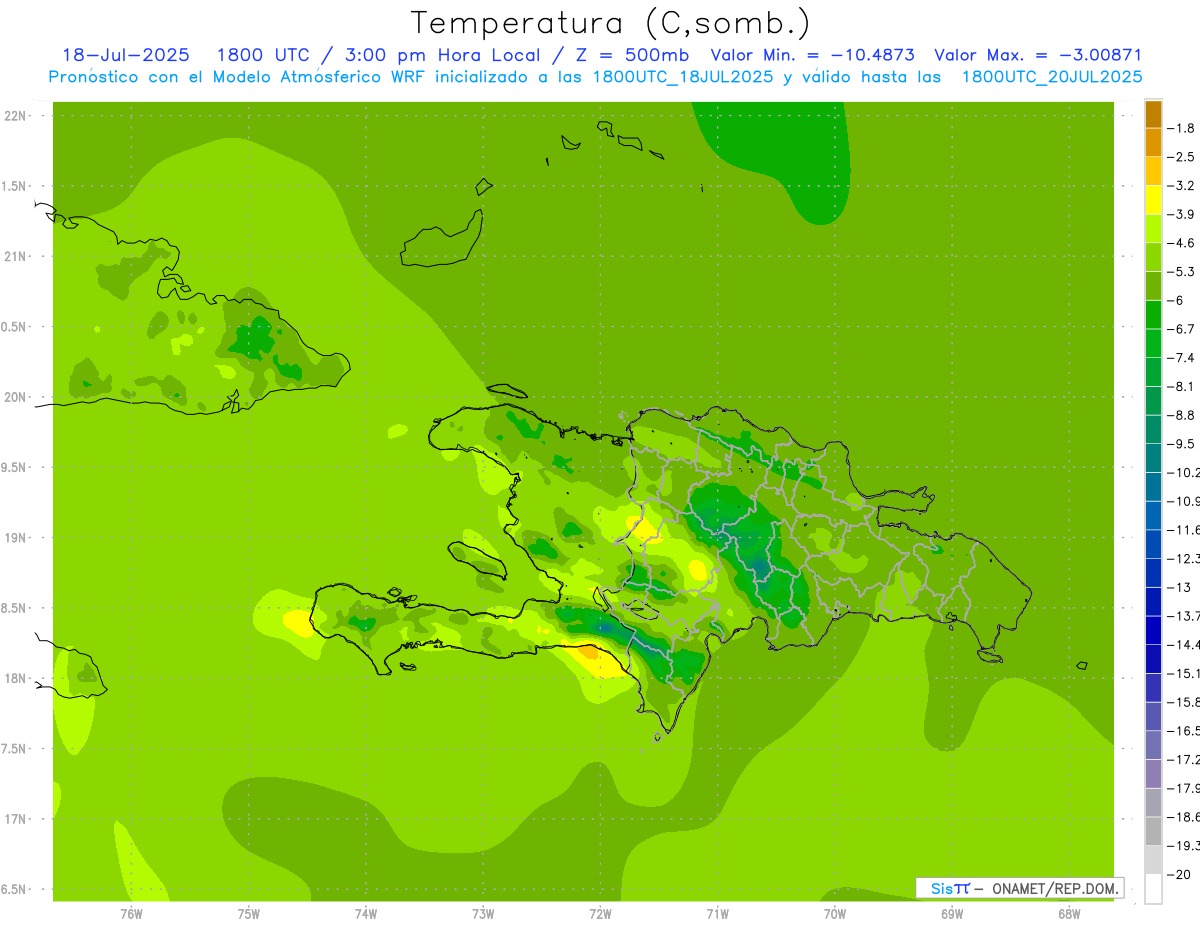The image size is (1200, 927).
Task: Click the orange legend swatch between -1.8 and -2.5
Action: point(1153,143)
